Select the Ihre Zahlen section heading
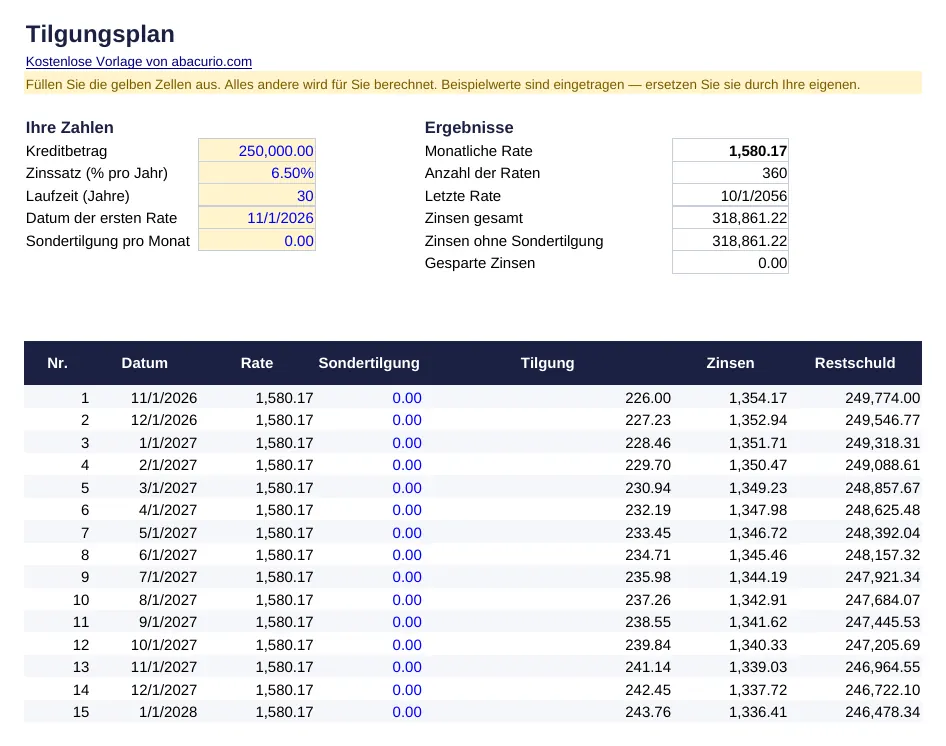 [x=69, y=127]
